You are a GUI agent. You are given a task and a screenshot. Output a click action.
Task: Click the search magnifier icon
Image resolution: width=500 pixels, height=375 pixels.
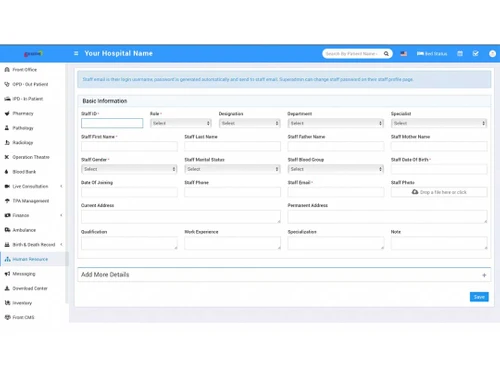[386, 54]
